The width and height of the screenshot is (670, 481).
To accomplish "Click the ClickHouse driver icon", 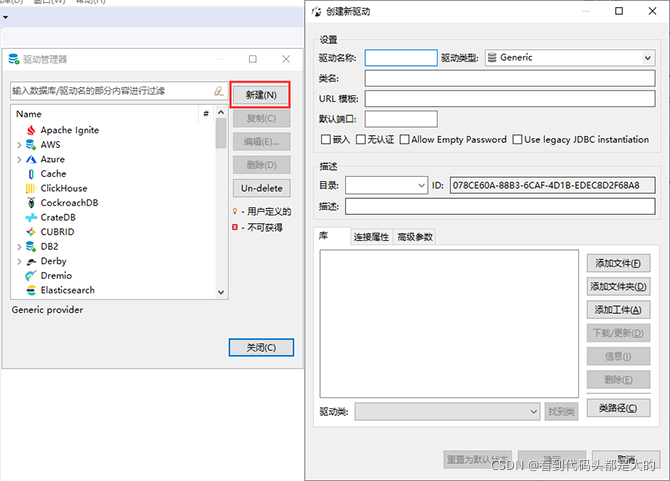I will click(31, 188).
